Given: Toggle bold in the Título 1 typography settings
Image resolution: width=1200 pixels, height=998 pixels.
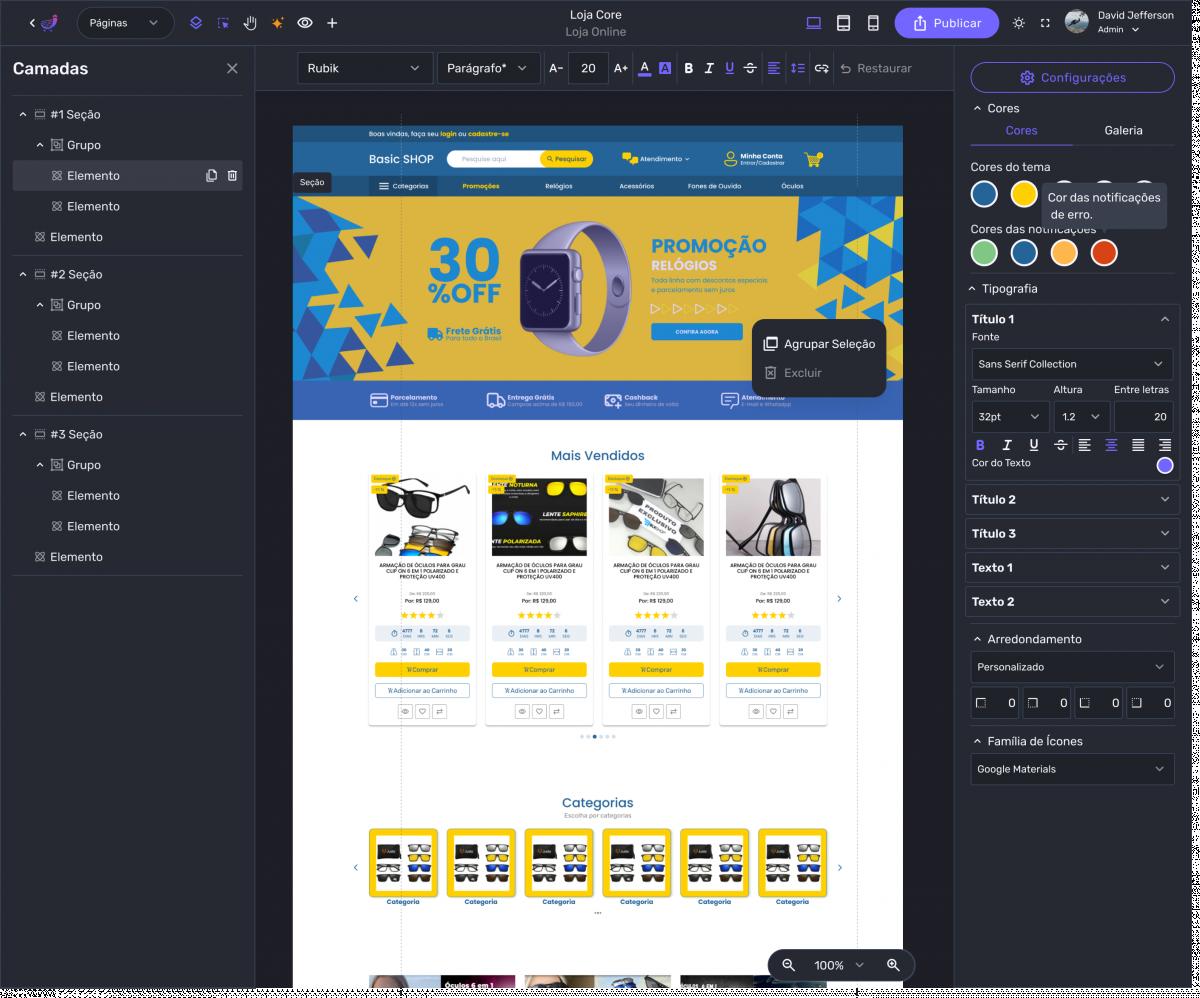Looking at the screenshot, I should (980, 445).
